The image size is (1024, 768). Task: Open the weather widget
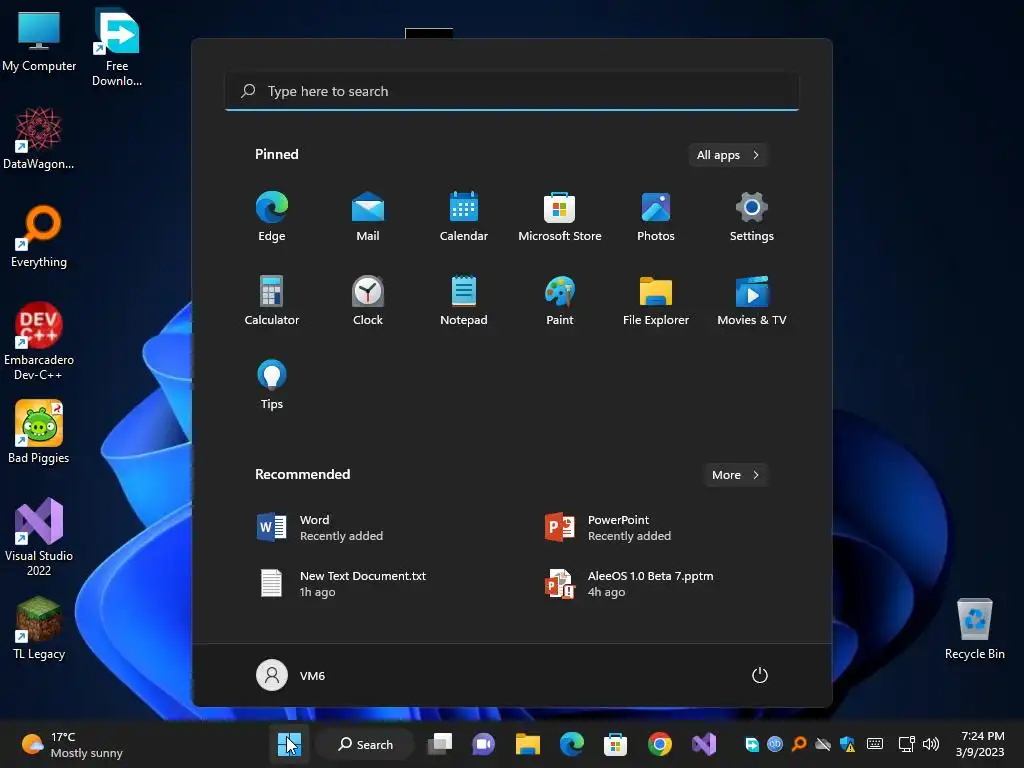72,744
